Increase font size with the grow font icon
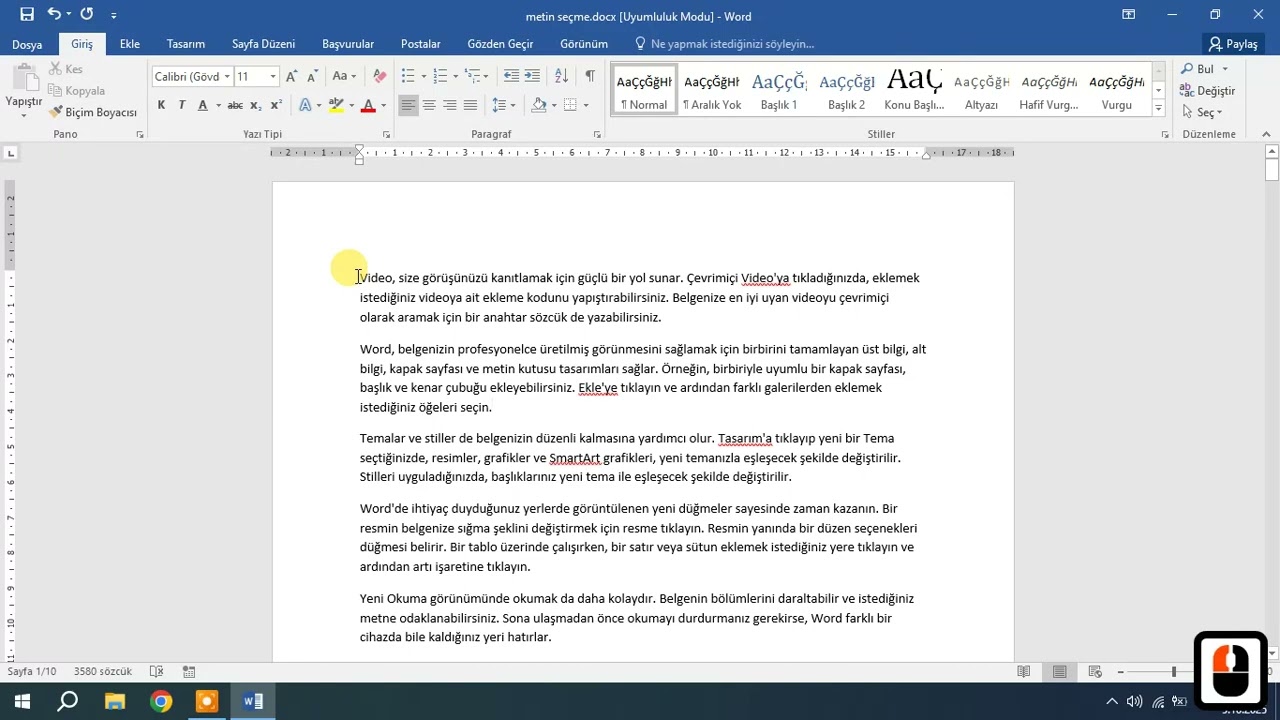The image size is (1280, 720). point(291,76)
